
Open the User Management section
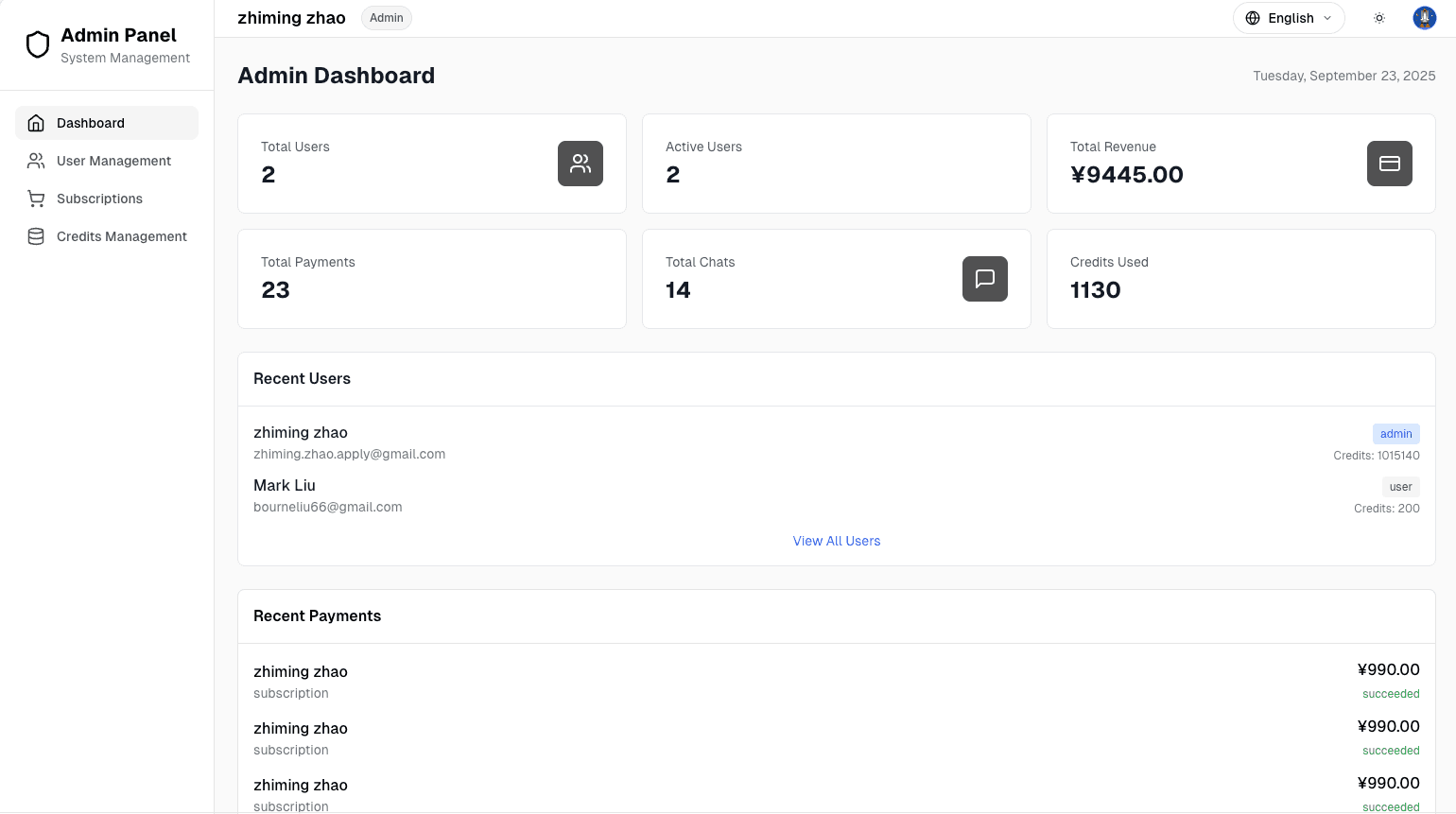pos(113,161)
